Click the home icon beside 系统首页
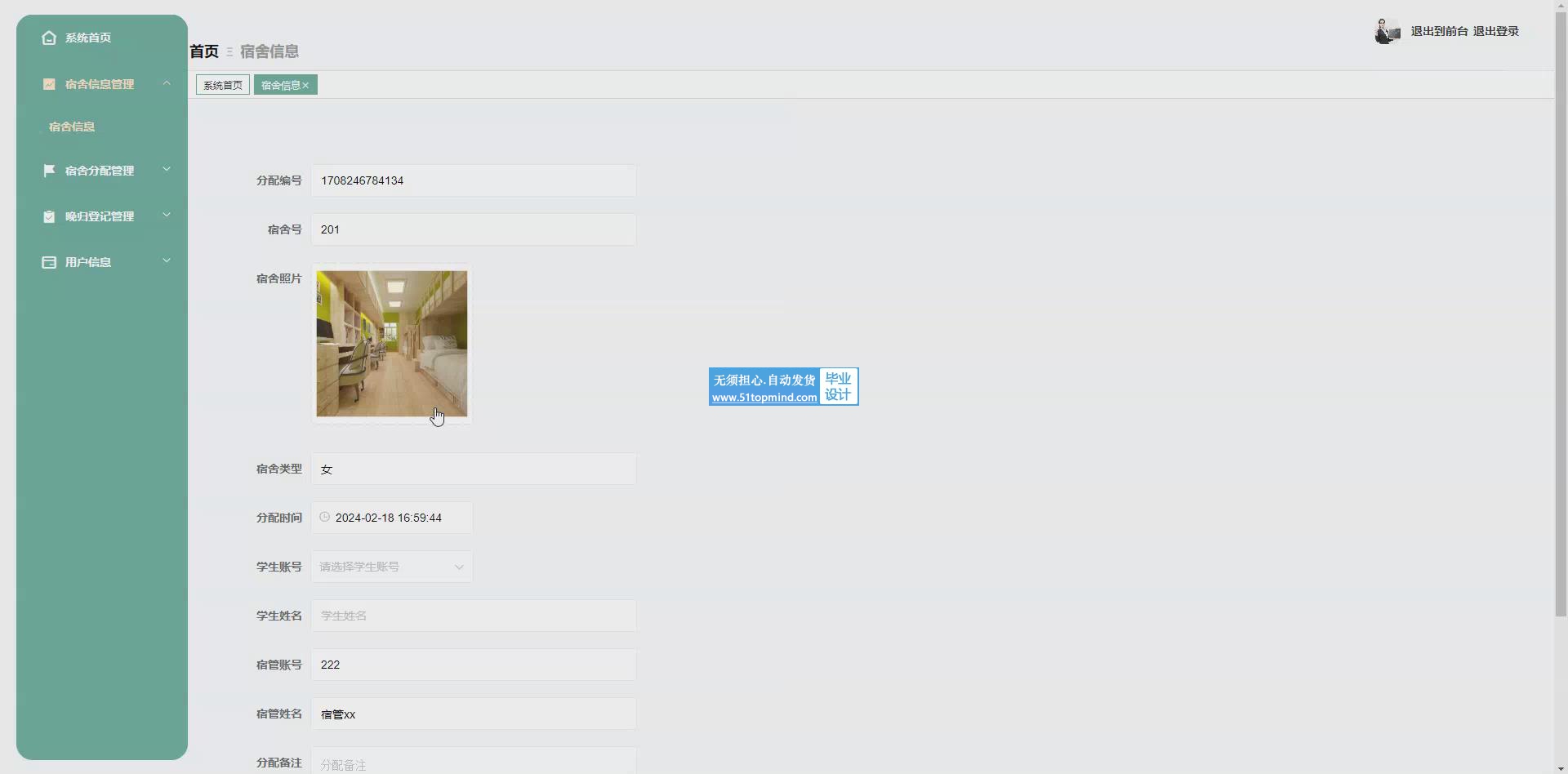 tap(49, 38)
